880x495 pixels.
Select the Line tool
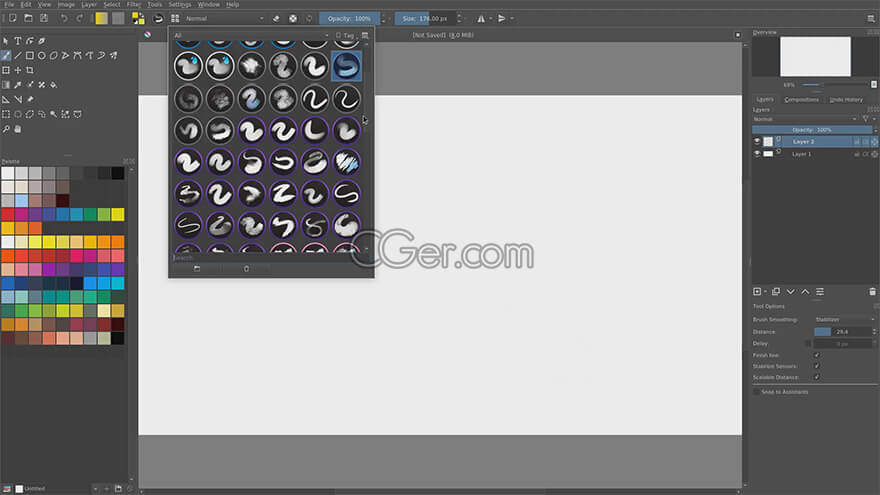18,56
